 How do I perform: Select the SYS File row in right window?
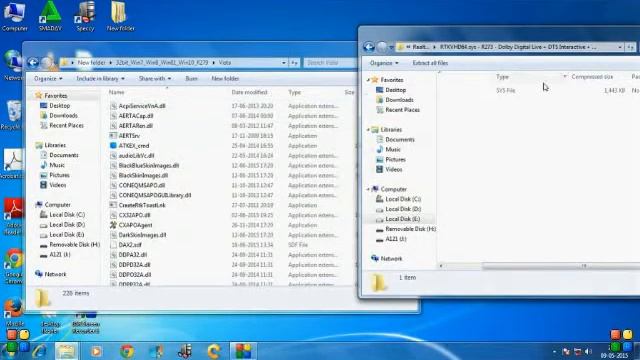[x=539, y=90]
